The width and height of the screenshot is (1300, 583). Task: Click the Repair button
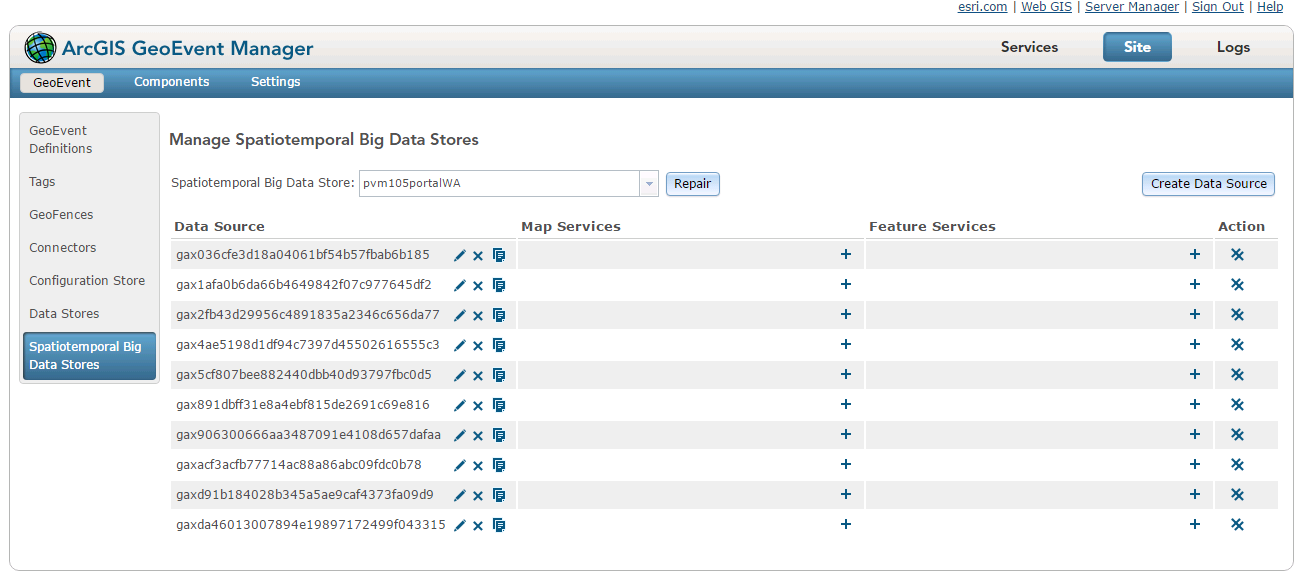click(693, 184)
